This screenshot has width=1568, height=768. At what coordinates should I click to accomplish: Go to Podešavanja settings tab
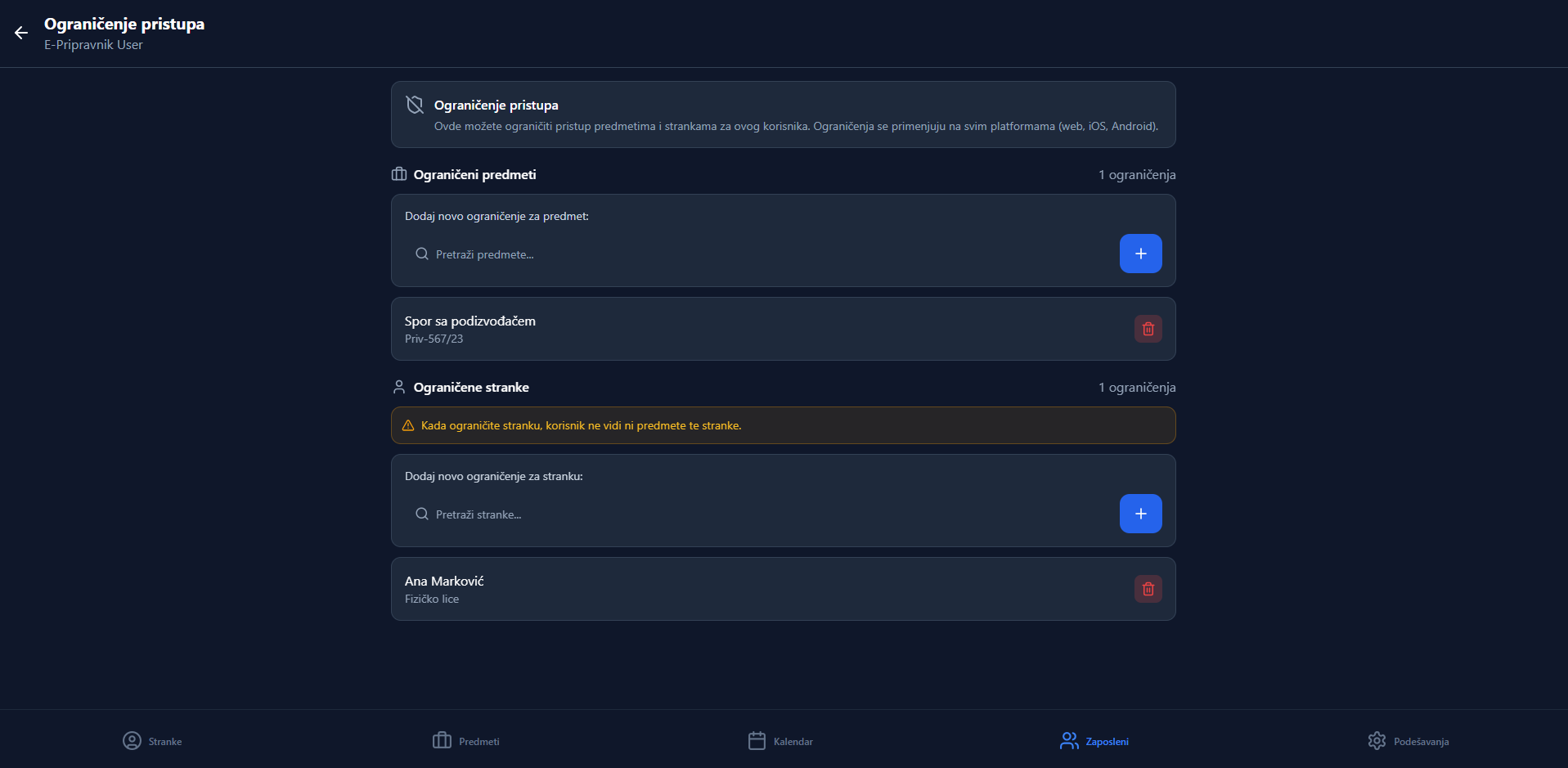pos(1408,741)
